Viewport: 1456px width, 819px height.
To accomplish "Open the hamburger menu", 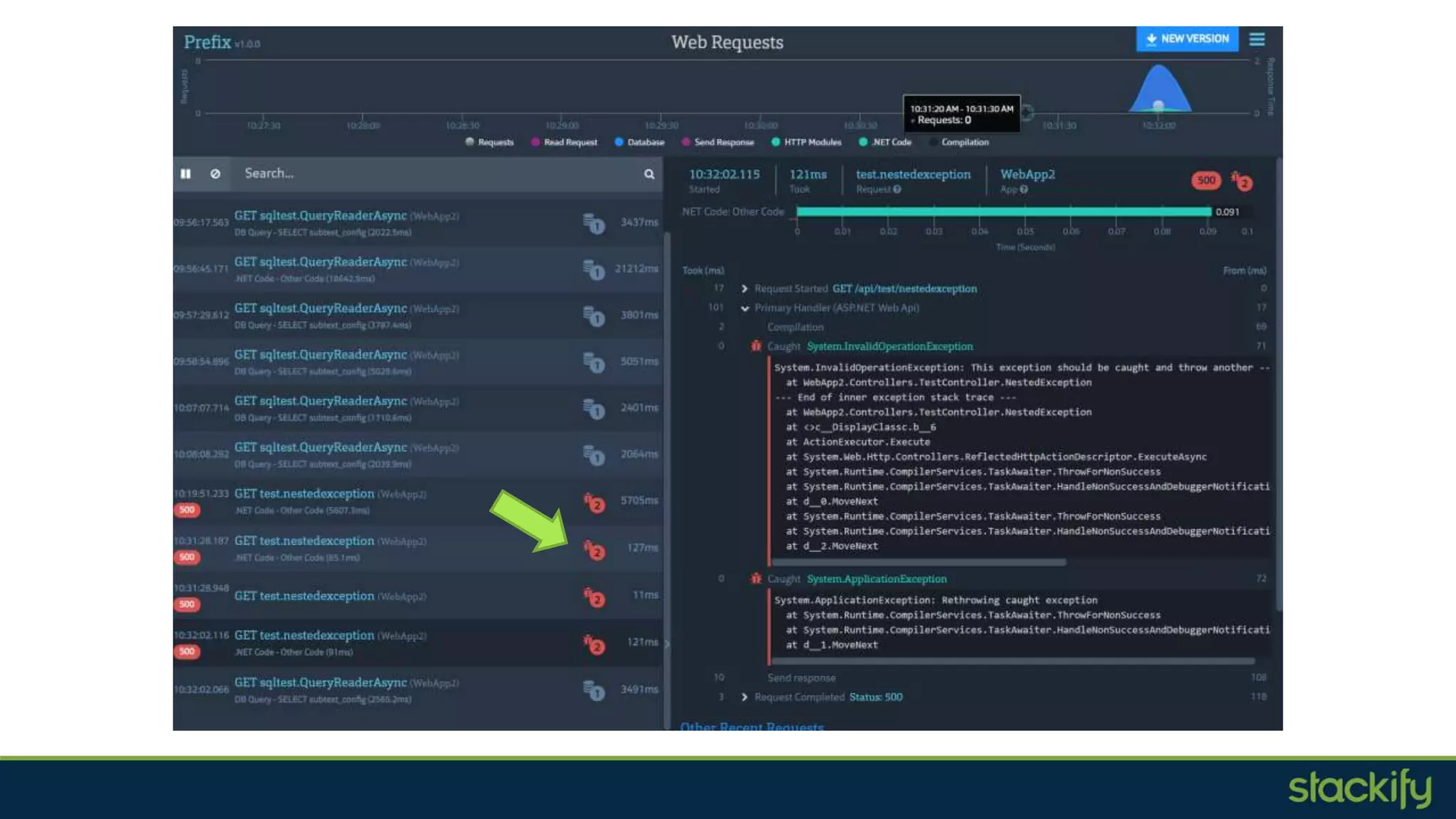I will [x=1257, y=40].
